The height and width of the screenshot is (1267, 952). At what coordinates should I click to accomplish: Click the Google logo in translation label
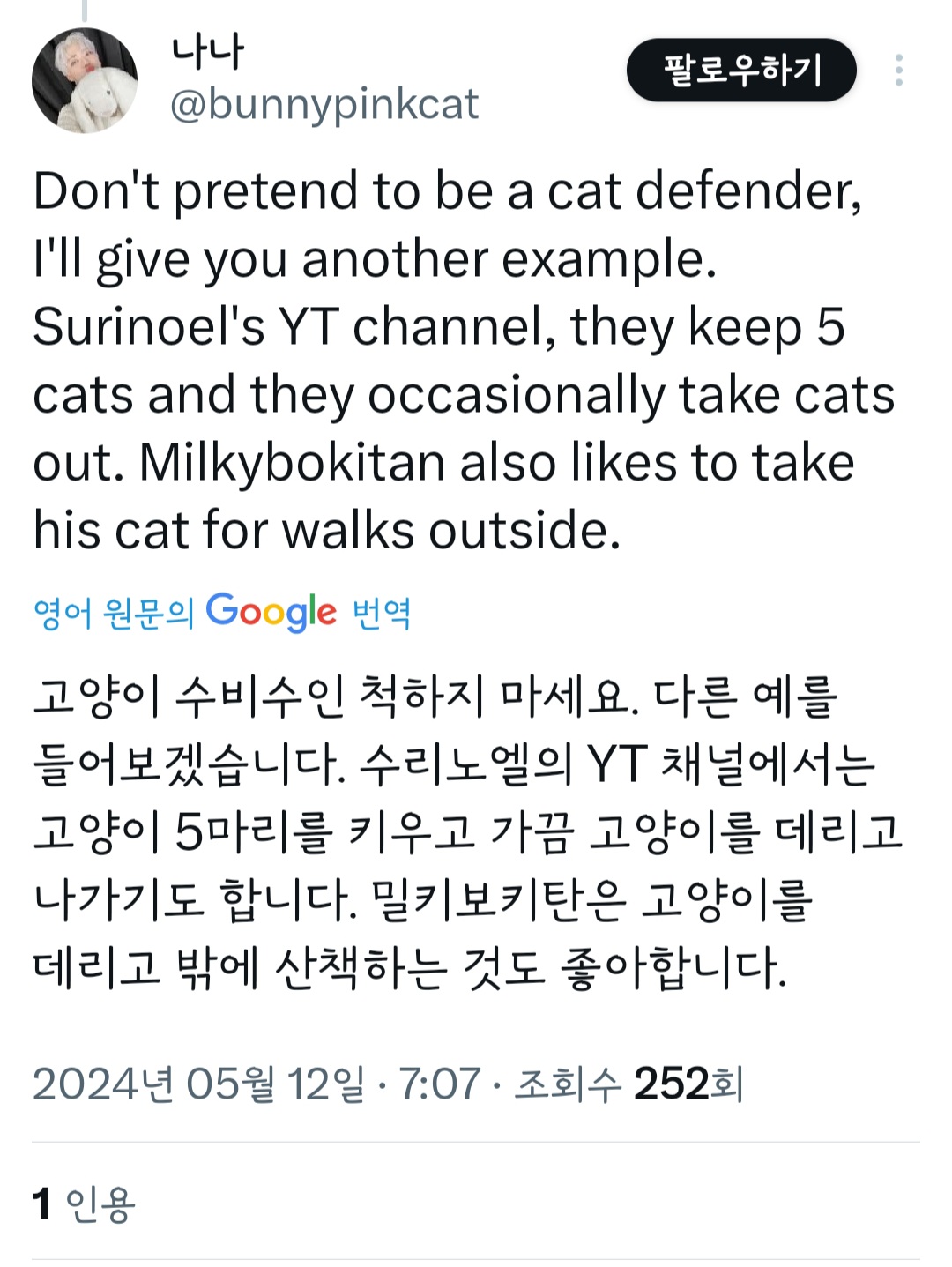coord(271,612)
